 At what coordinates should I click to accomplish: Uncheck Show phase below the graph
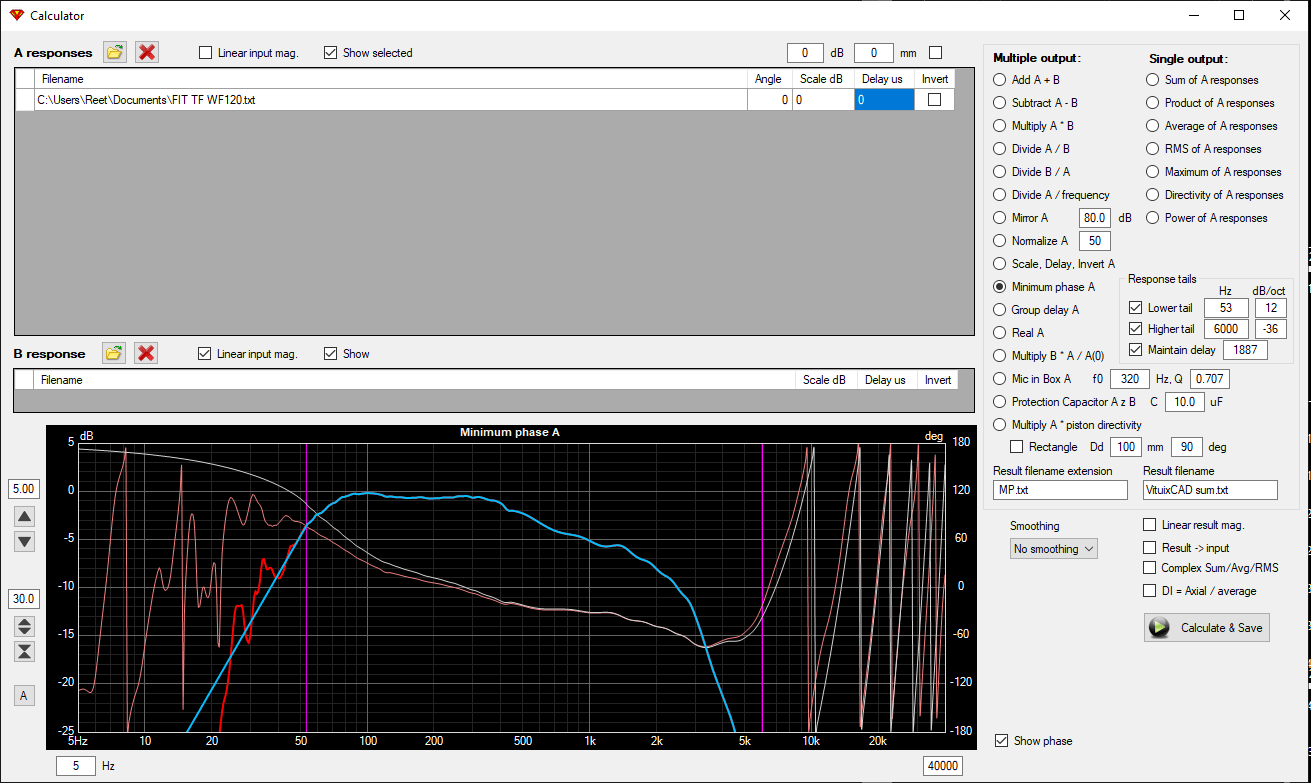tap(1002, 741)
